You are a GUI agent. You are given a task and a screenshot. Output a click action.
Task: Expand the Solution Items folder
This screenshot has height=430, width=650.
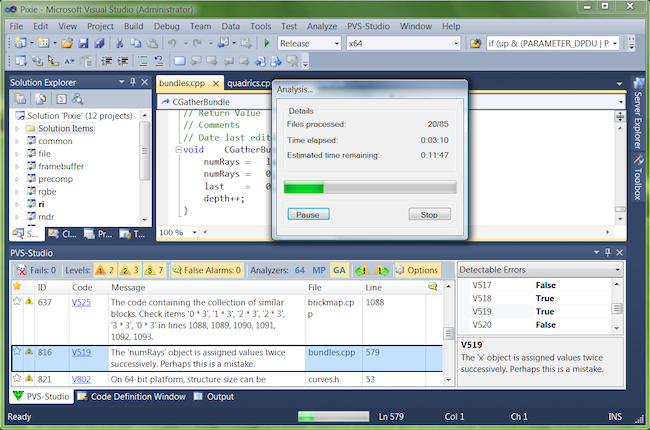(x=17, y=129)
